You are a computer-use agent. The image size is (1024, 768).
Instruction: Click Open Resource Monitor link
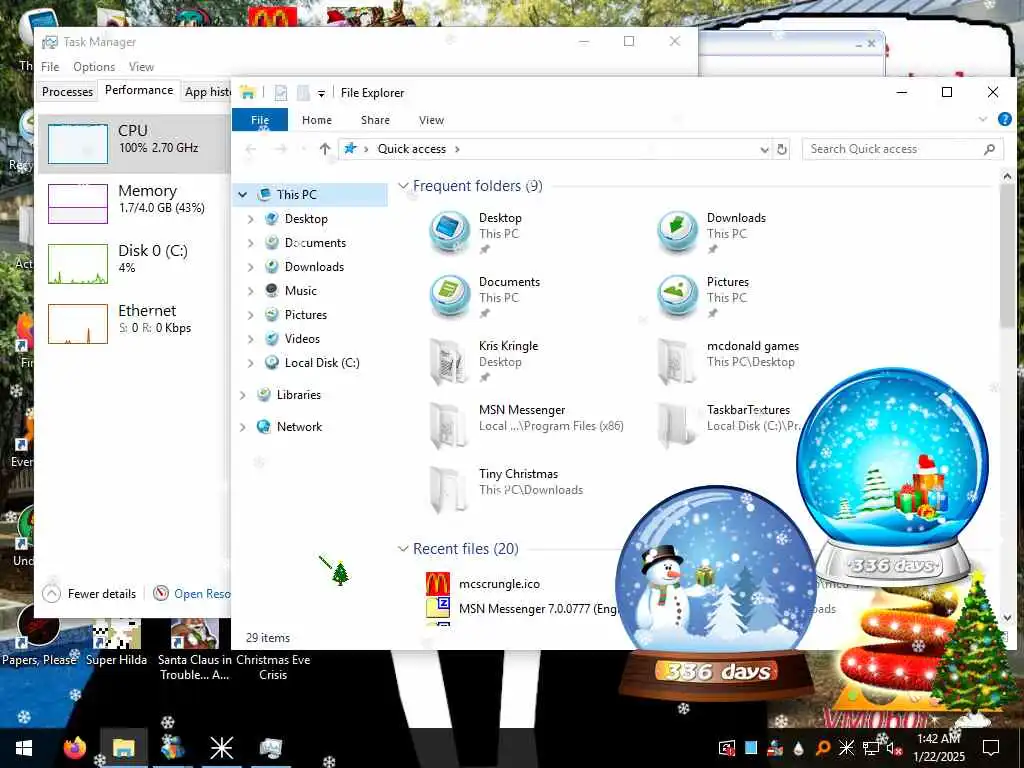click(202, 594)
